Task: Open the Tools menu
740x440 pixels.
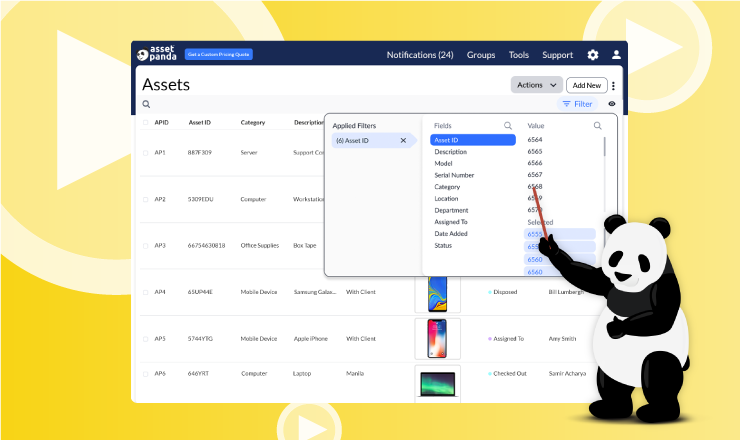Action: pyautogui.click(x=519, y=55)
